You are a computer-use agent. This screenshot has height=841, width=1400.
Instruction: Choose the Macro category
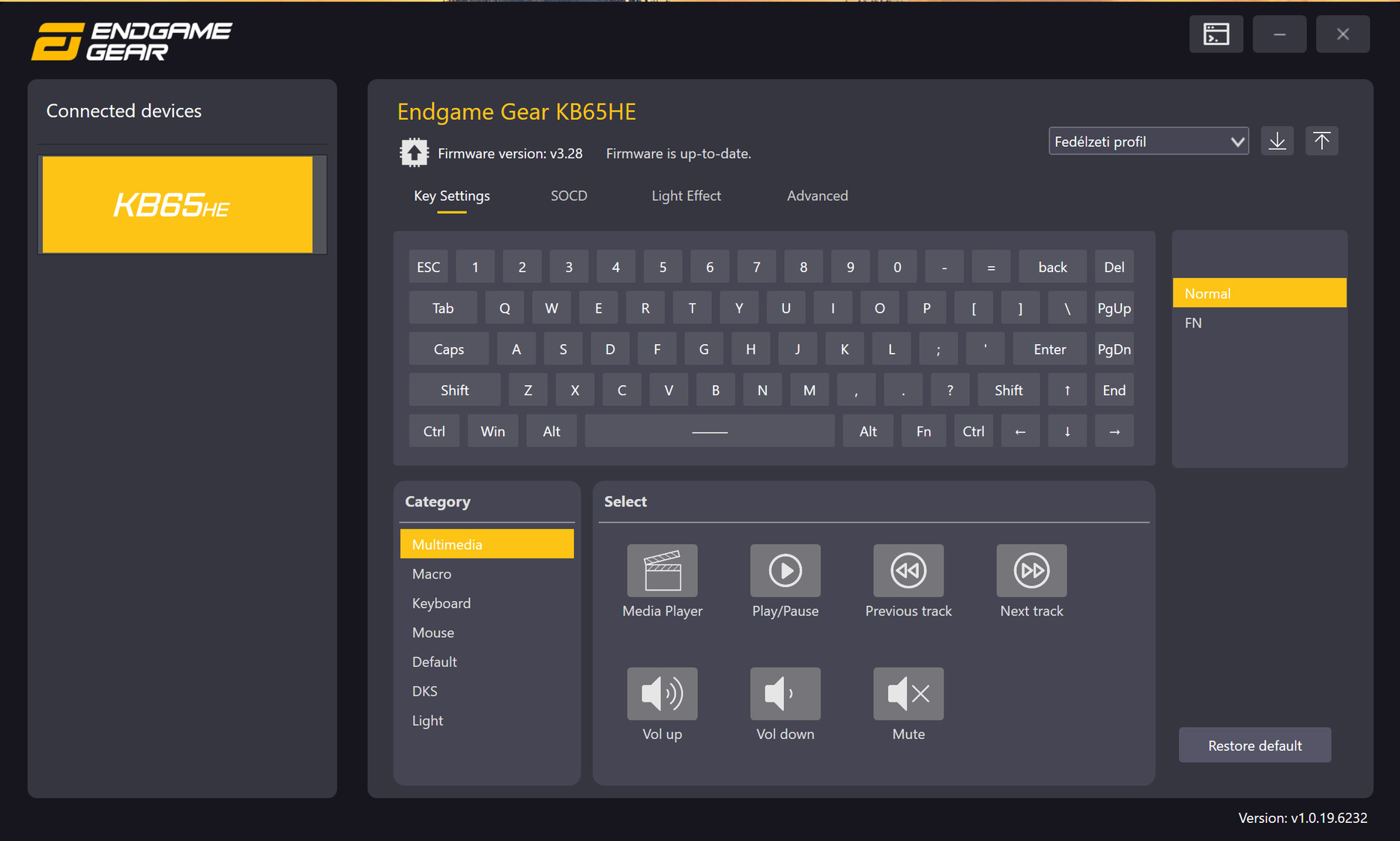tap(486, 573)
